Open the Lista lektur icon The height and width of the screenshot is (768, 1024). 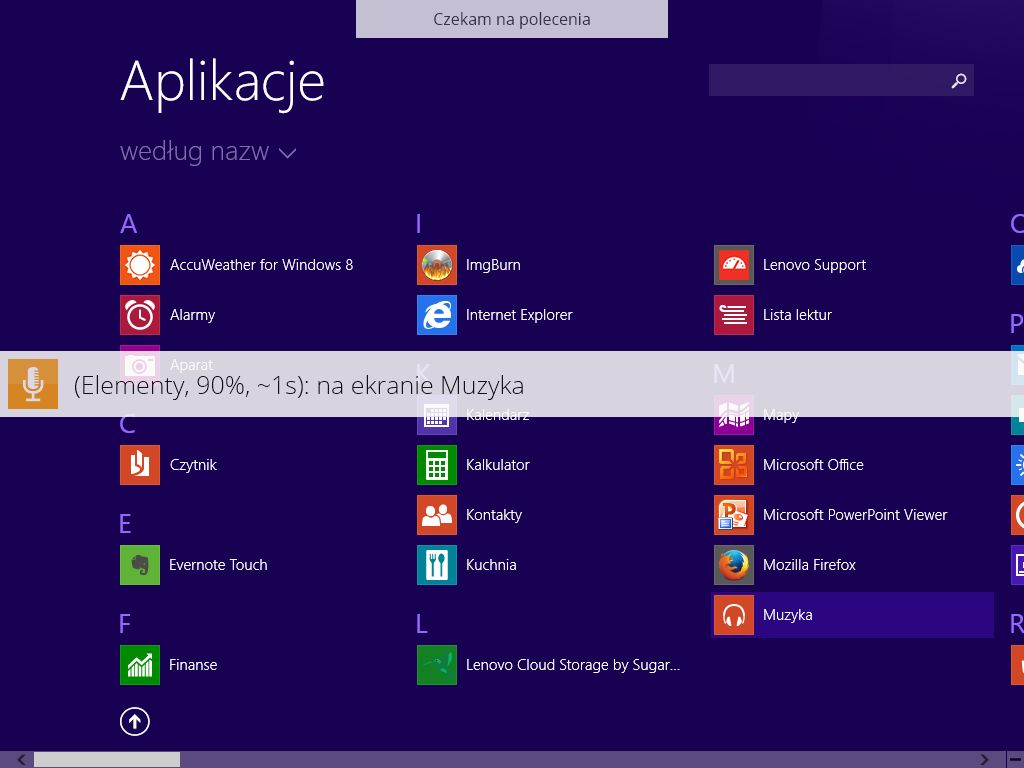click(x=734, y=315)
